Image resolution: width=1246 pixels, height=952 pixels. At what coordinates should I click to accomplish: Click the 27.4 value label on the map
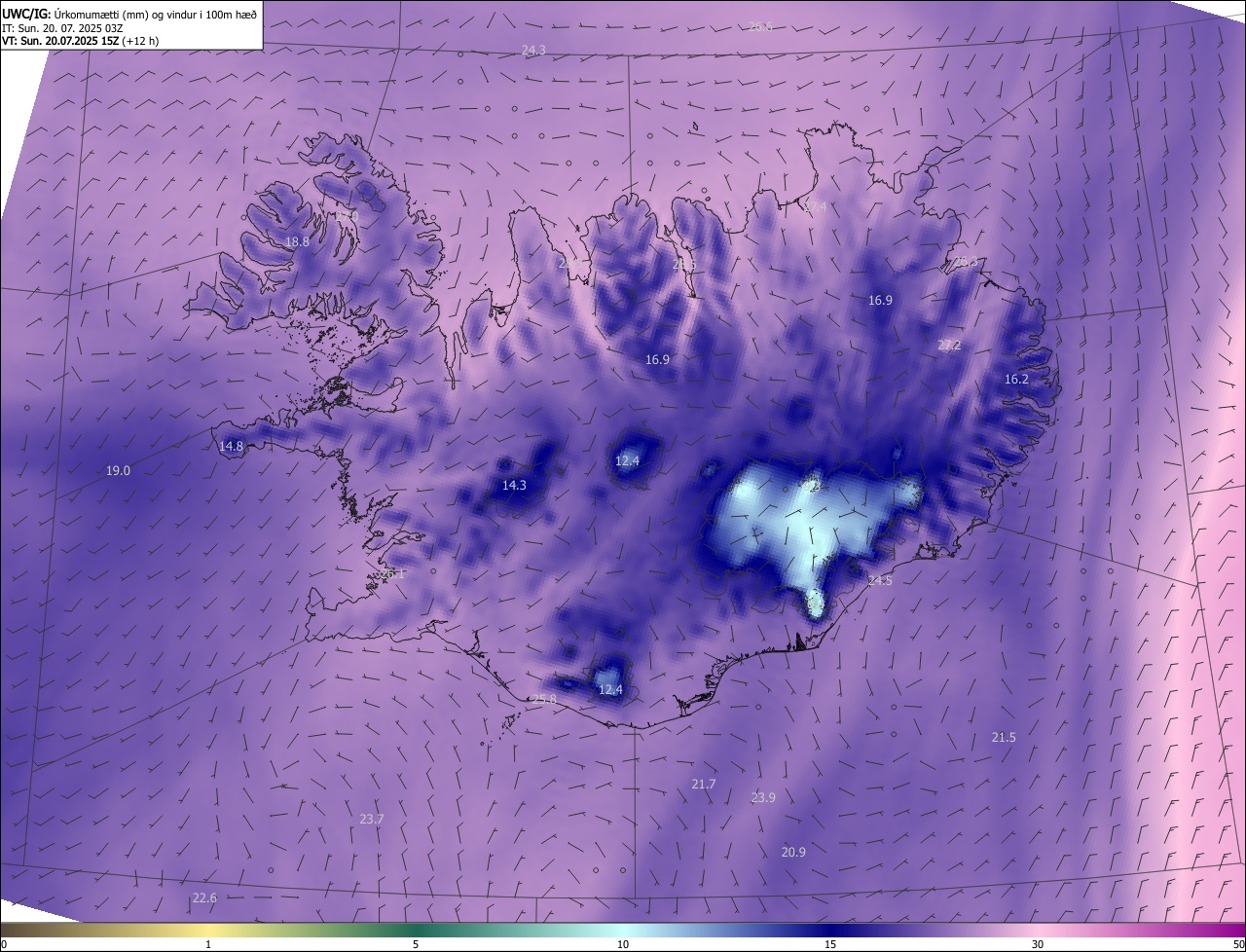tap(814, 206)
